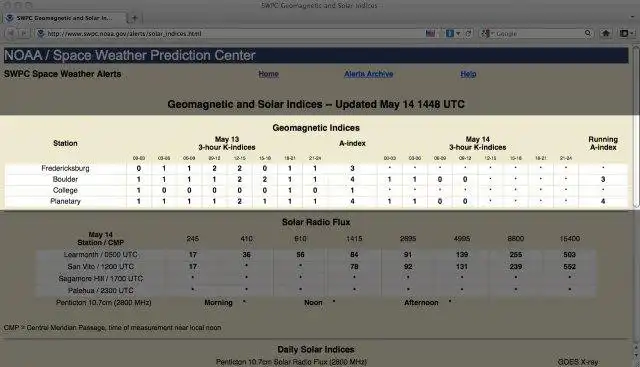Click the GOES X-ray label
Image resolution: width=640 pixels, height=367 pixels.
point(578,362)
